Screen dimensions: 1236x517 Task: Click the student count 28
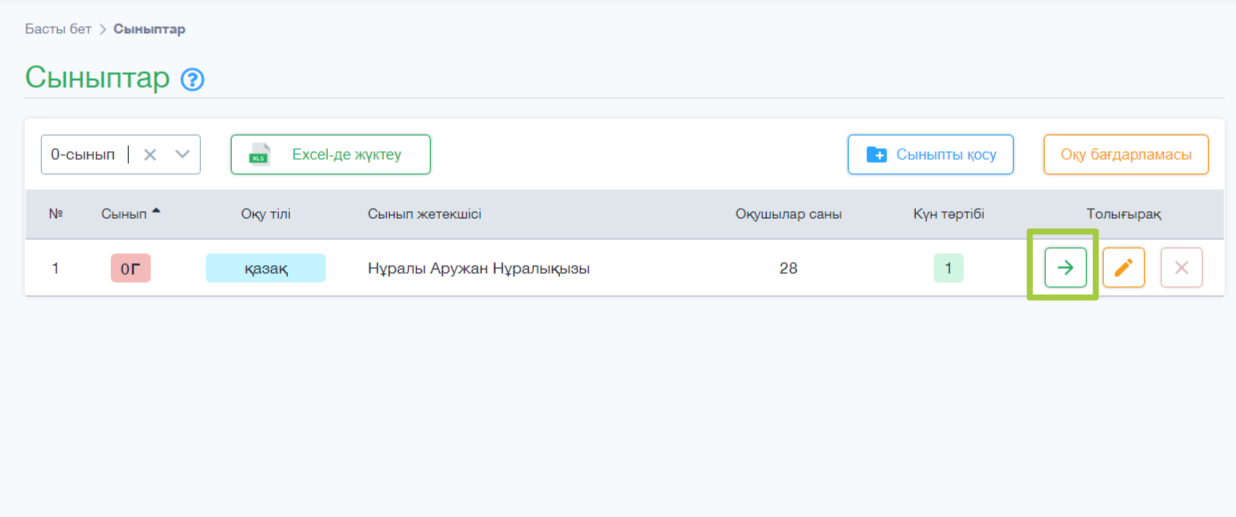click(788, 268)
